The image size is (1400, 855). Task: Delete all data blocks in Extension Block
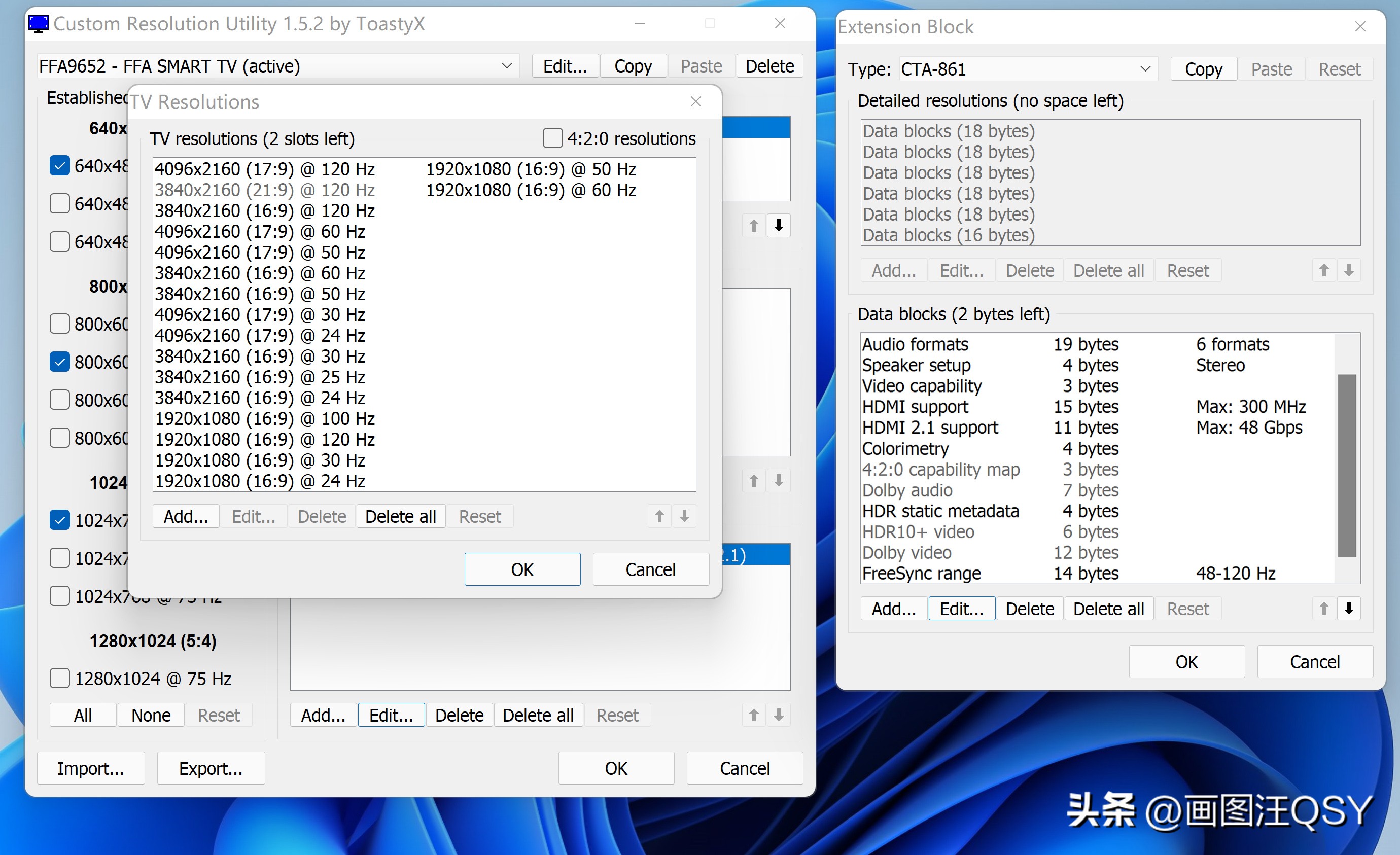(x=1108, y=609)
